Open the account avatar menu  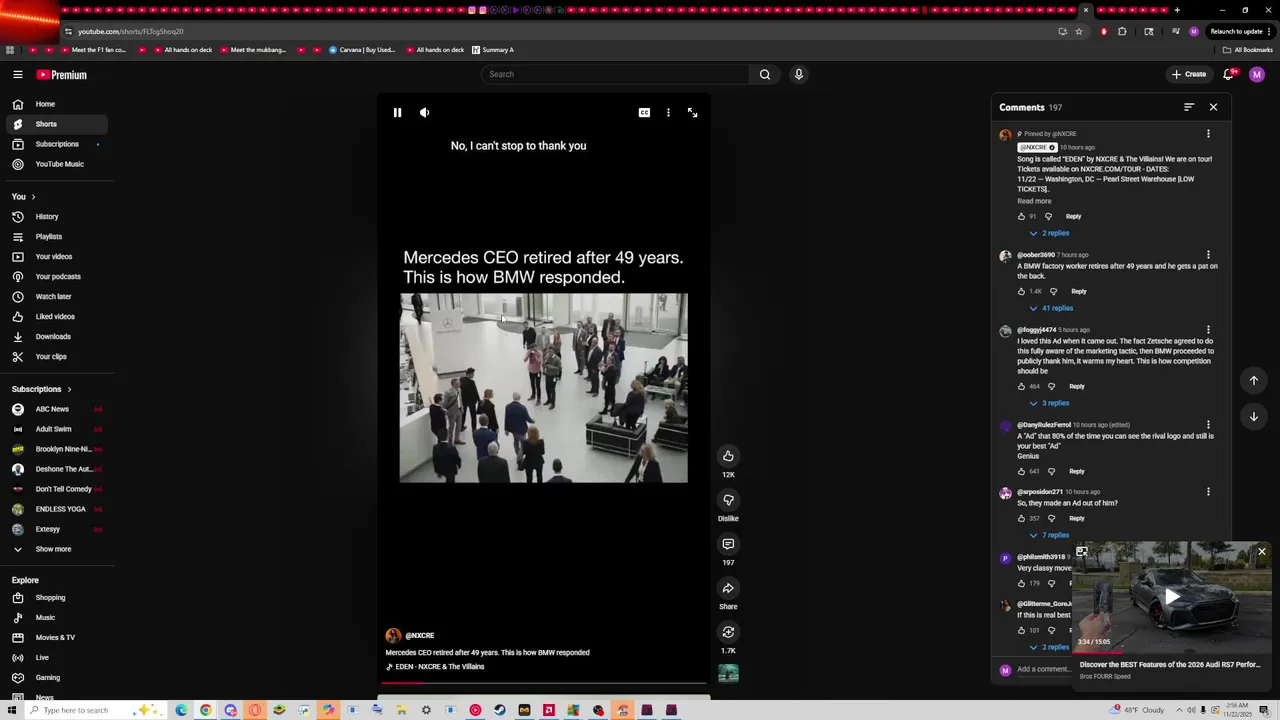(1257, 74)
